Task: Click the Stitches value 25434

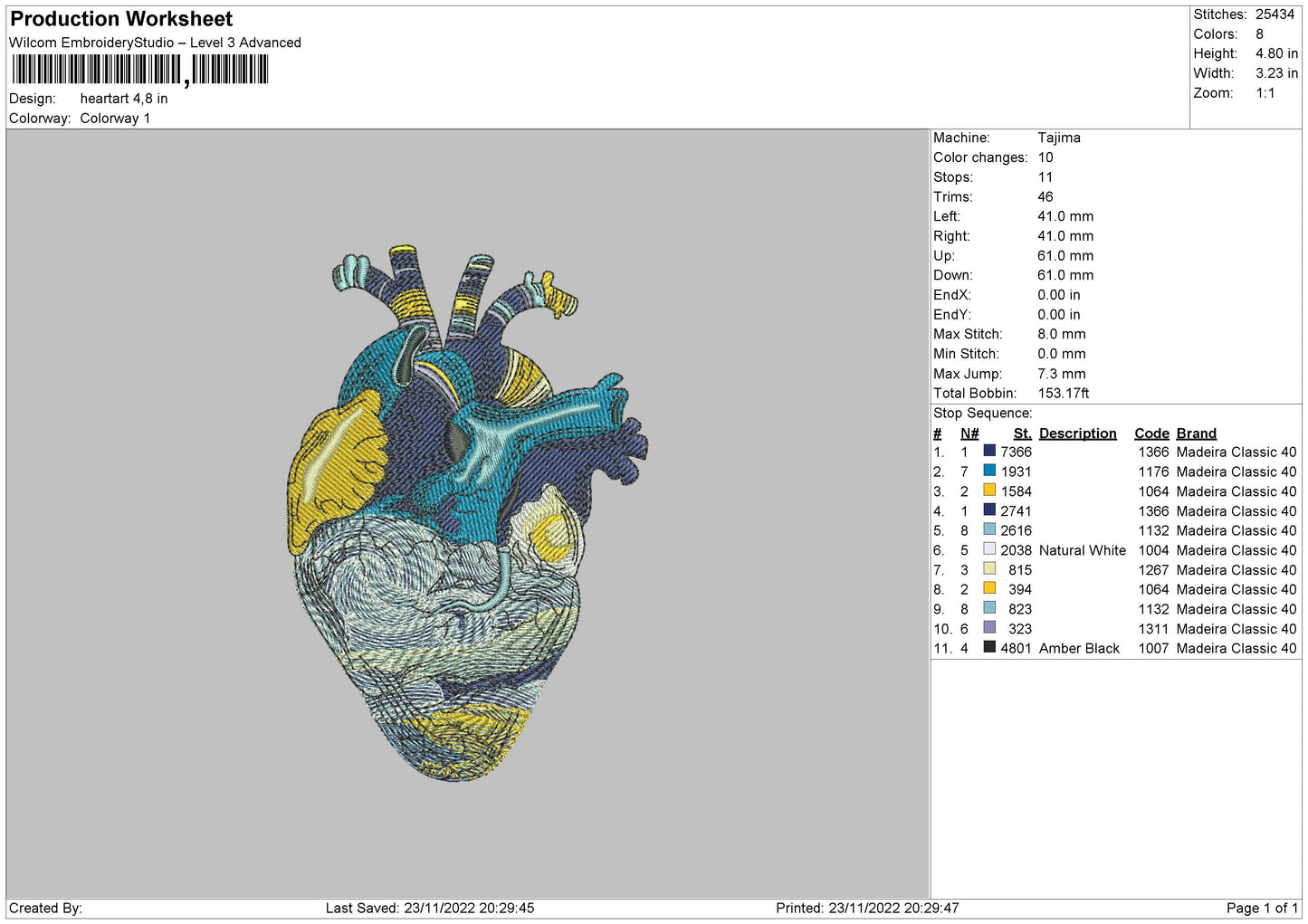Action: tap(1275, 14)
